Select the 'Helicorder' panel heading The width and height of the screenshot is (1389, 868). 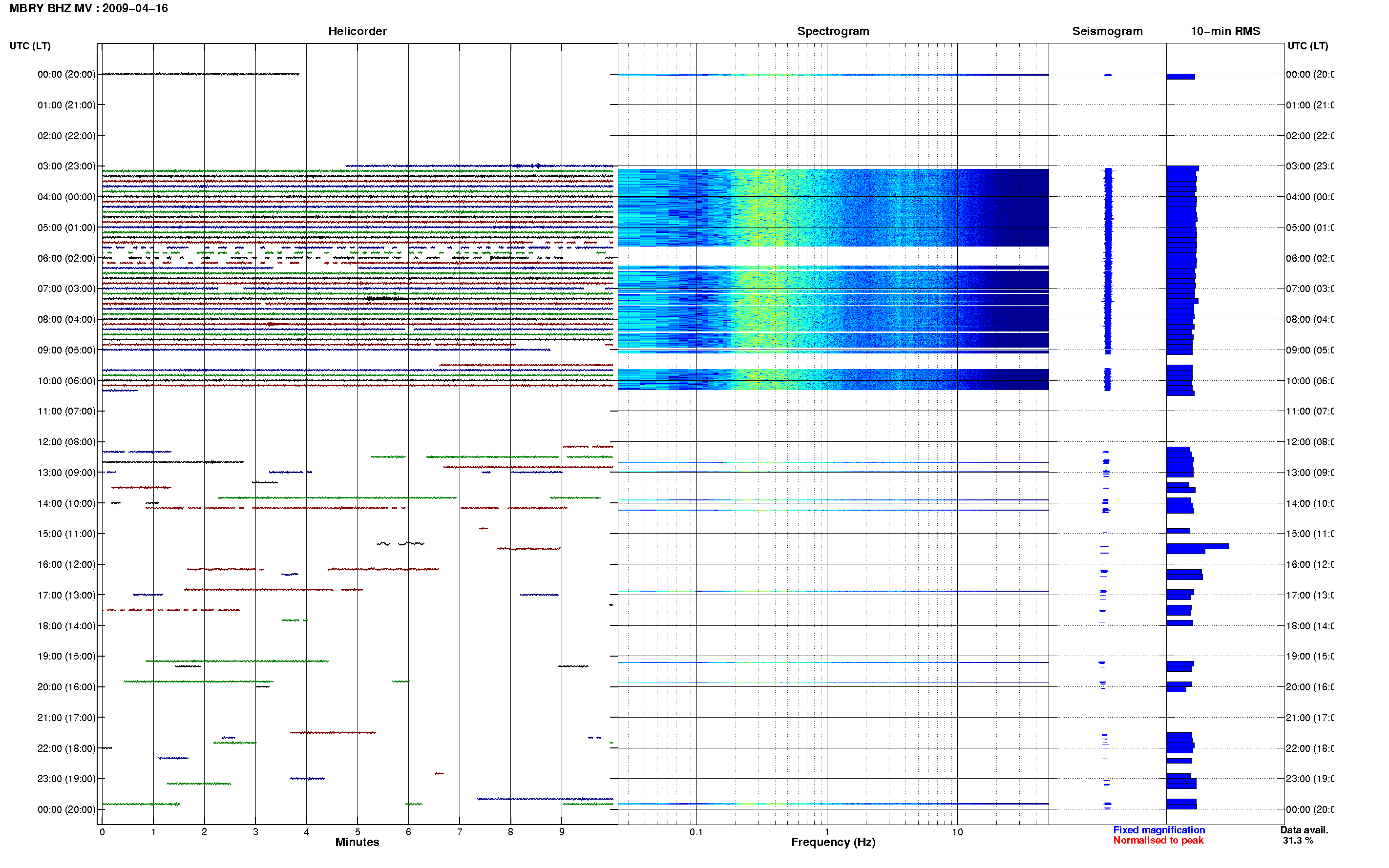tap(357, 32)
